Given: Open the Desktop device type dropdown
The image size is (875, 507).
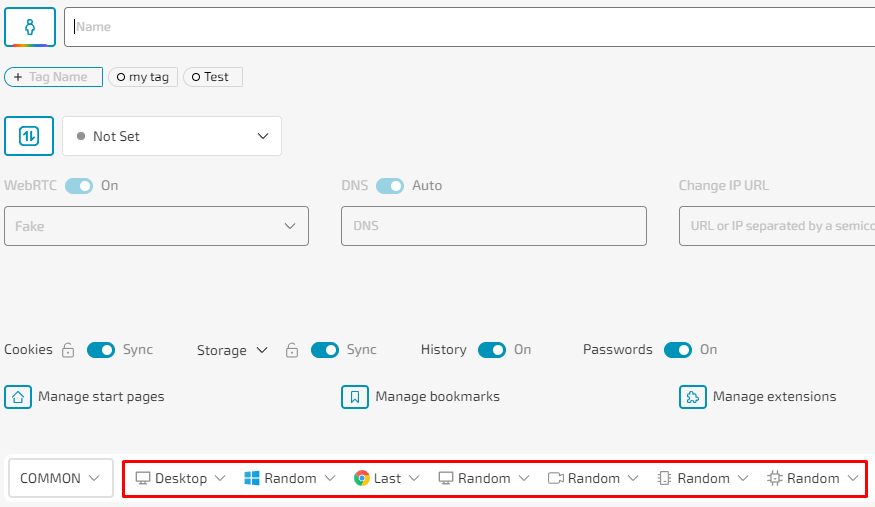Looking at the screenshot, I should point(180,478).
